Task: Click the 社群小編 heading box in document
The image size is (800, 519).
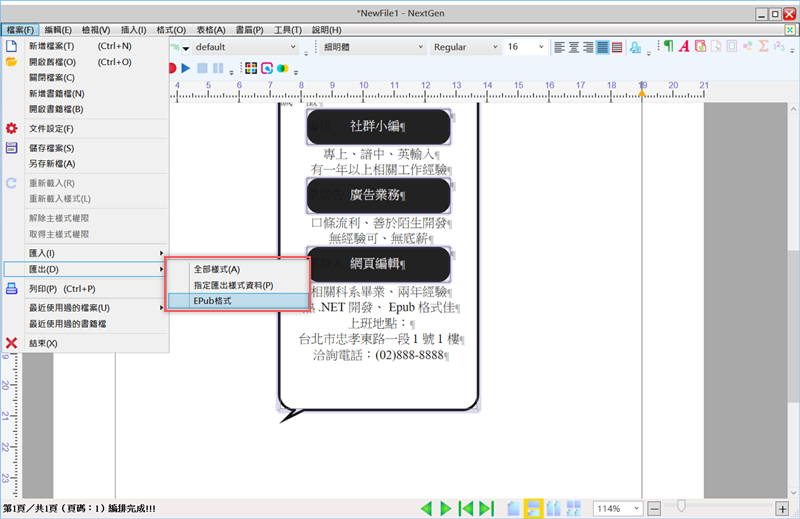Action: point(378,127)
